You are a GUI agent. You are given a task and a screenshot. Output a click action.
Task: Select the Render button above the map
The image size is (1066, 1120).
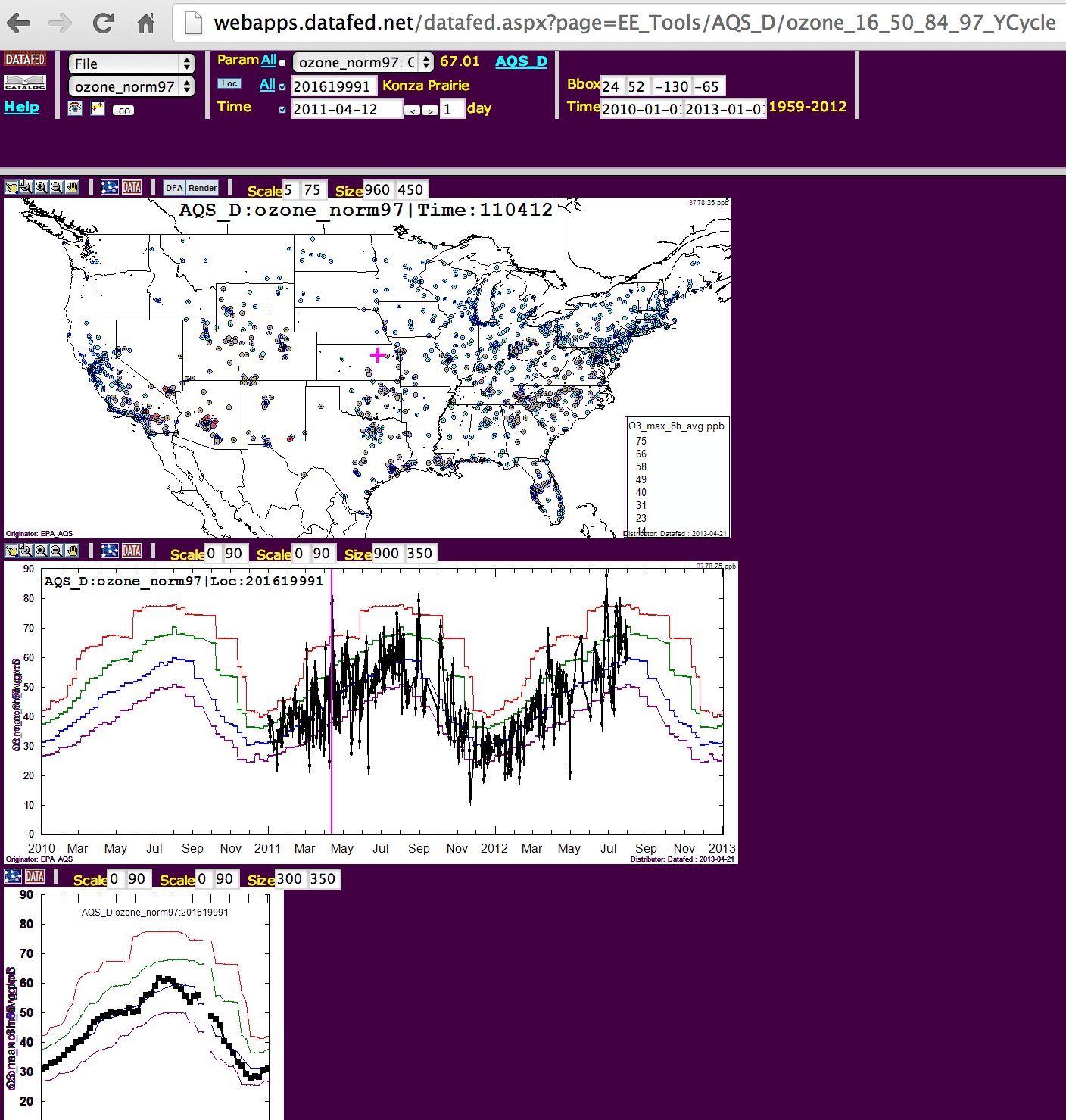pyautogui.click(x=202, y=188)
